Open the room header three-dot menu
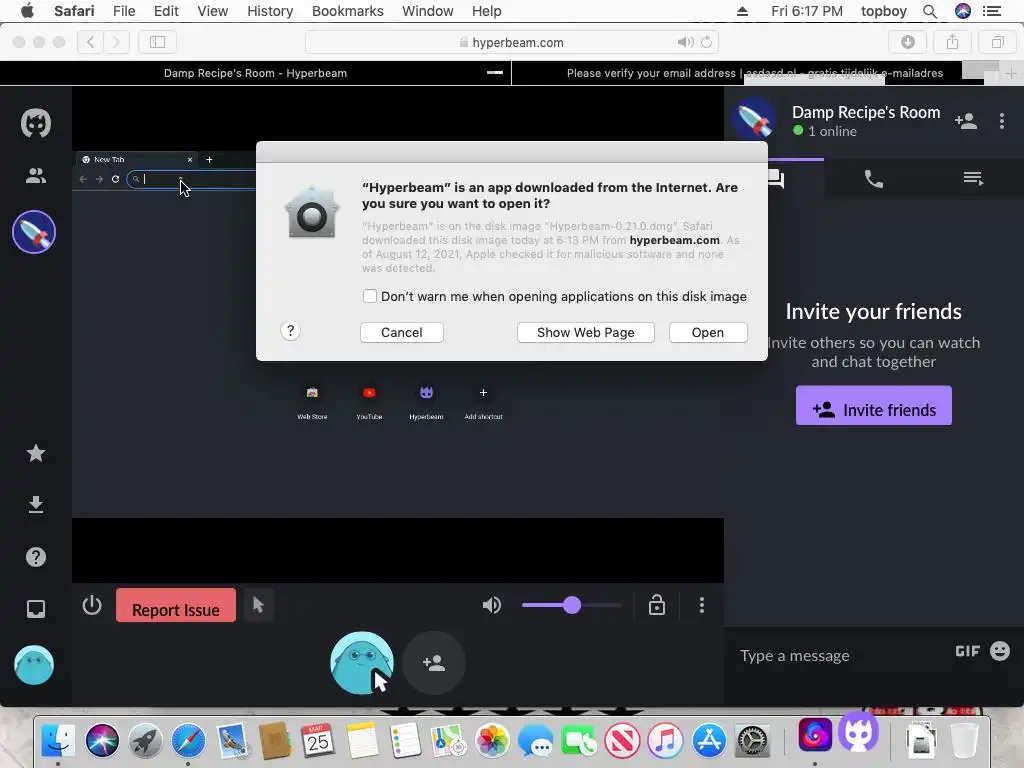The width and height of the screenshot is (1024, 768). click(1001, 121)
